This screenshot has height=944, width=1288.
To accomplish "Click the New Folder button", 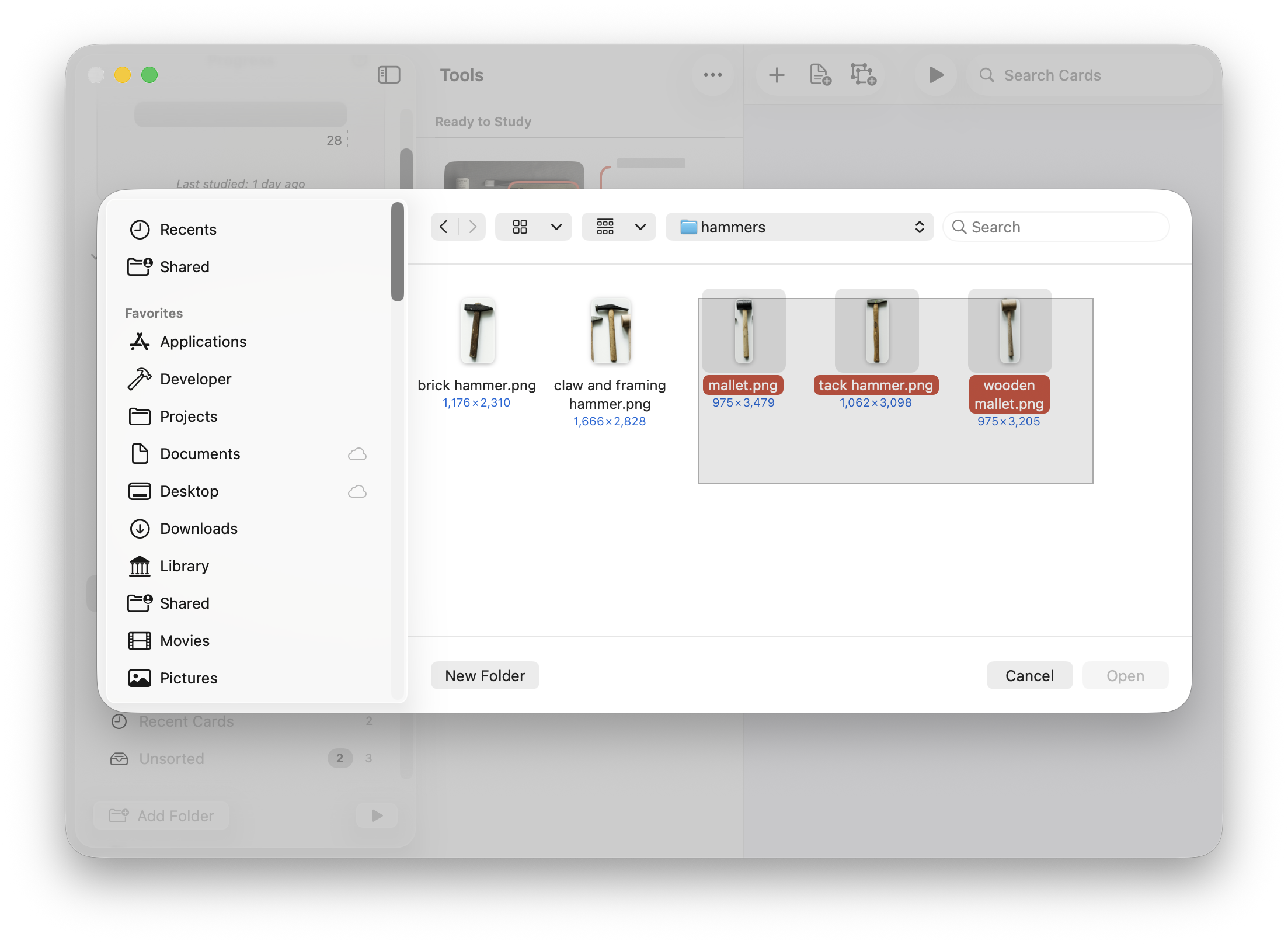I will [x=485, y=676].
